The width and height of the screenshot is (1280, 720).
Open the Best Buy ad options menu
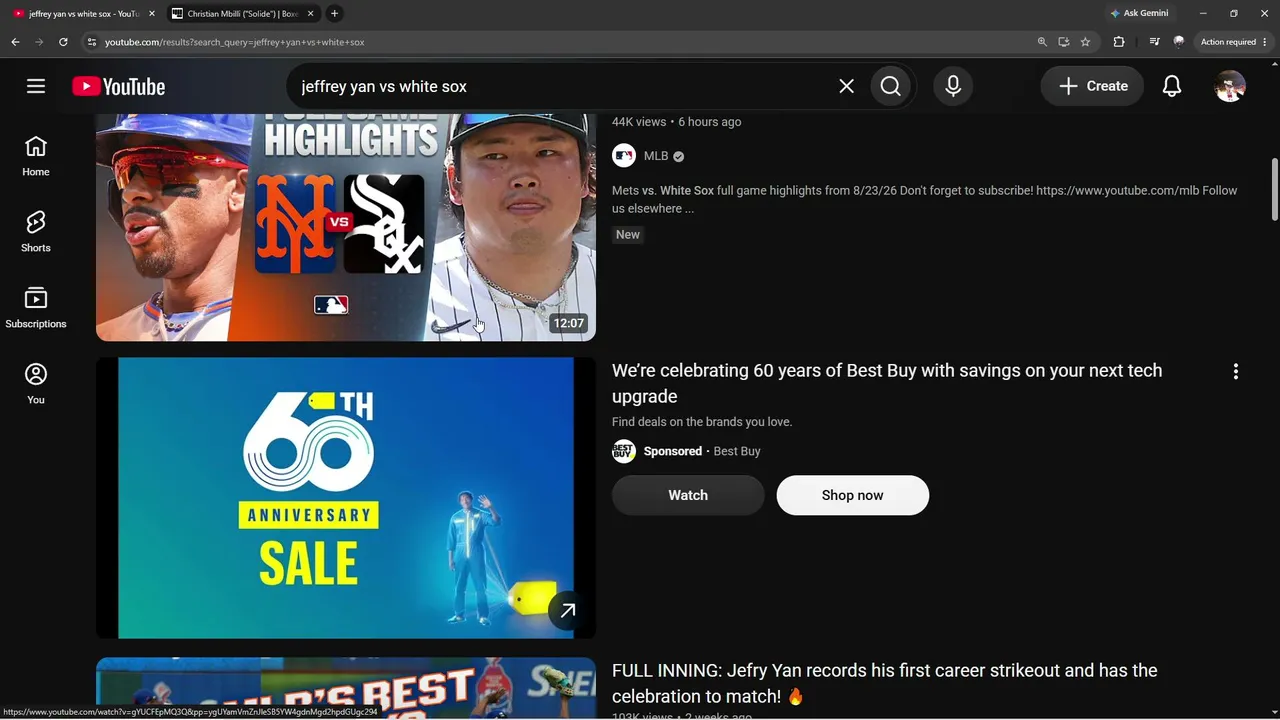tap(1236, 371)
